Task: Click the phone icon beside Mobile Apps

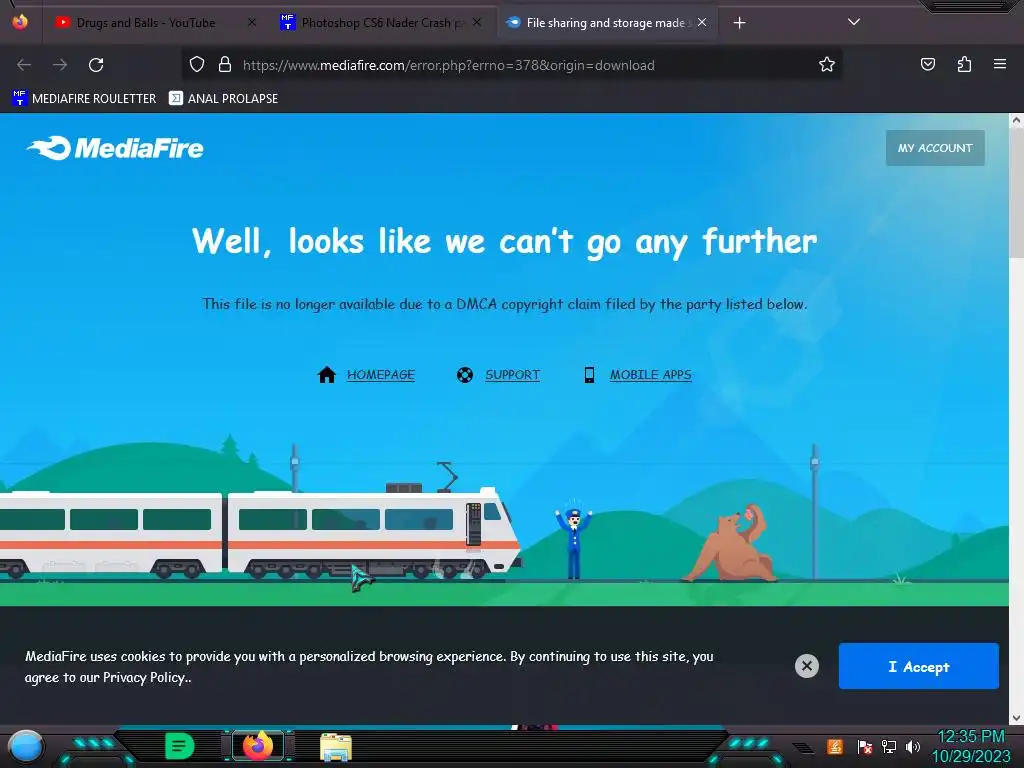Action: pos(589,375)
